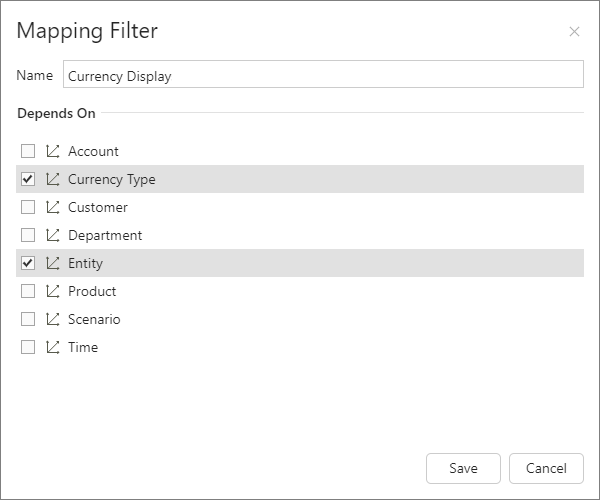
Task: Click the dimension icon next to Entity
Action: (x=53, y=263)
